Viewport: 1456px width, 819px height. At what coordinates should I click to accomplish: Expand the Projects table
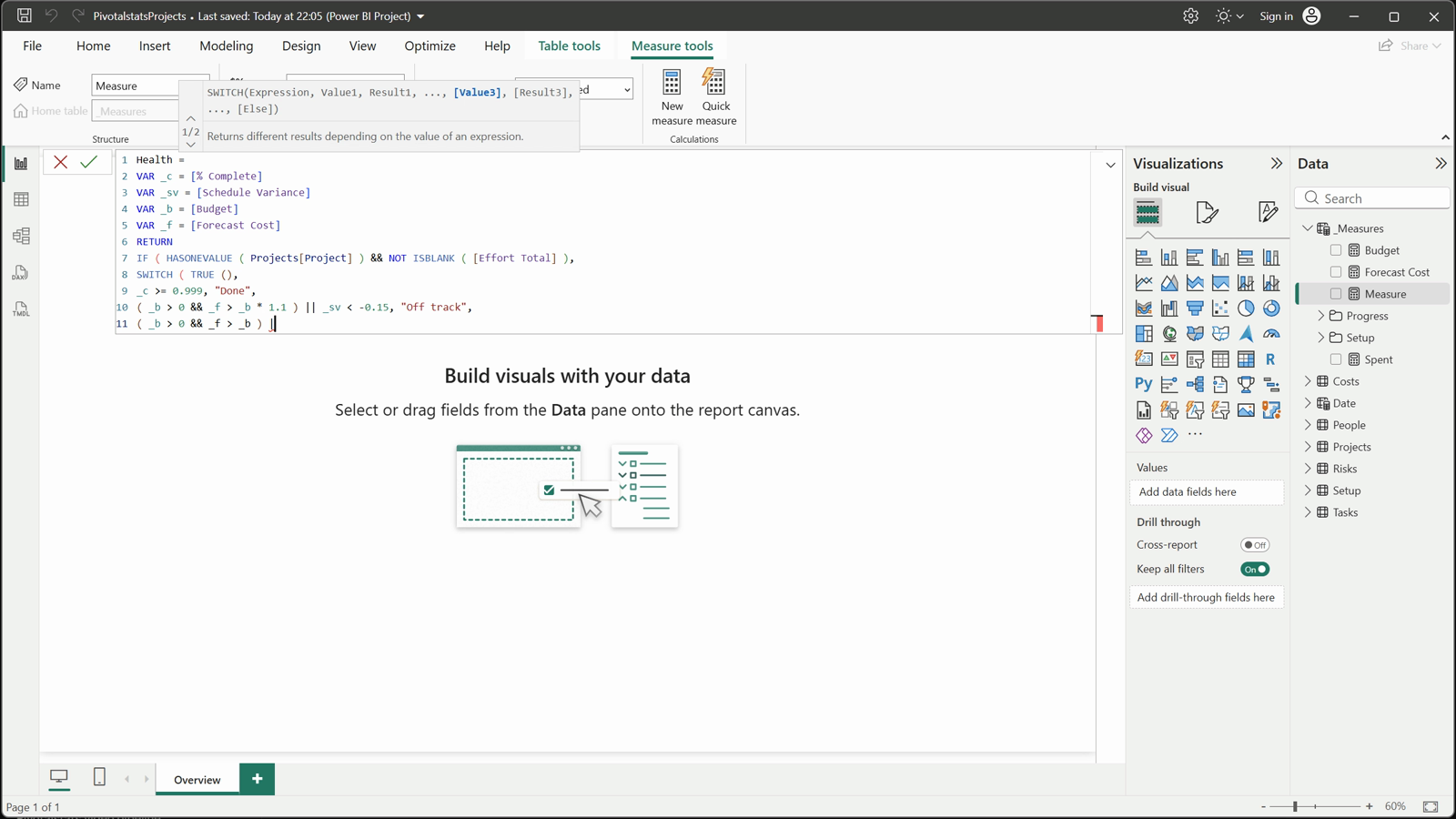1308,447
